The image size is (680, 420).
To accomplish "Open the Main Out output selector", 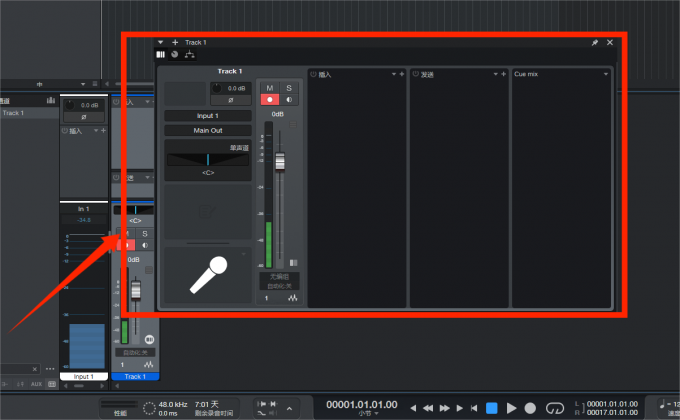I will 208,130.
